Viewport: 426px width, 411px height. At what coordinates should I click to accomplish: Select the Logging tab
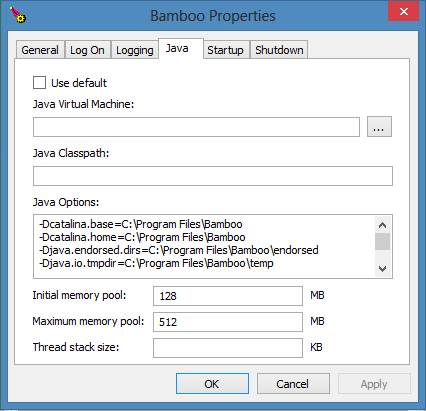pos(135,50)
